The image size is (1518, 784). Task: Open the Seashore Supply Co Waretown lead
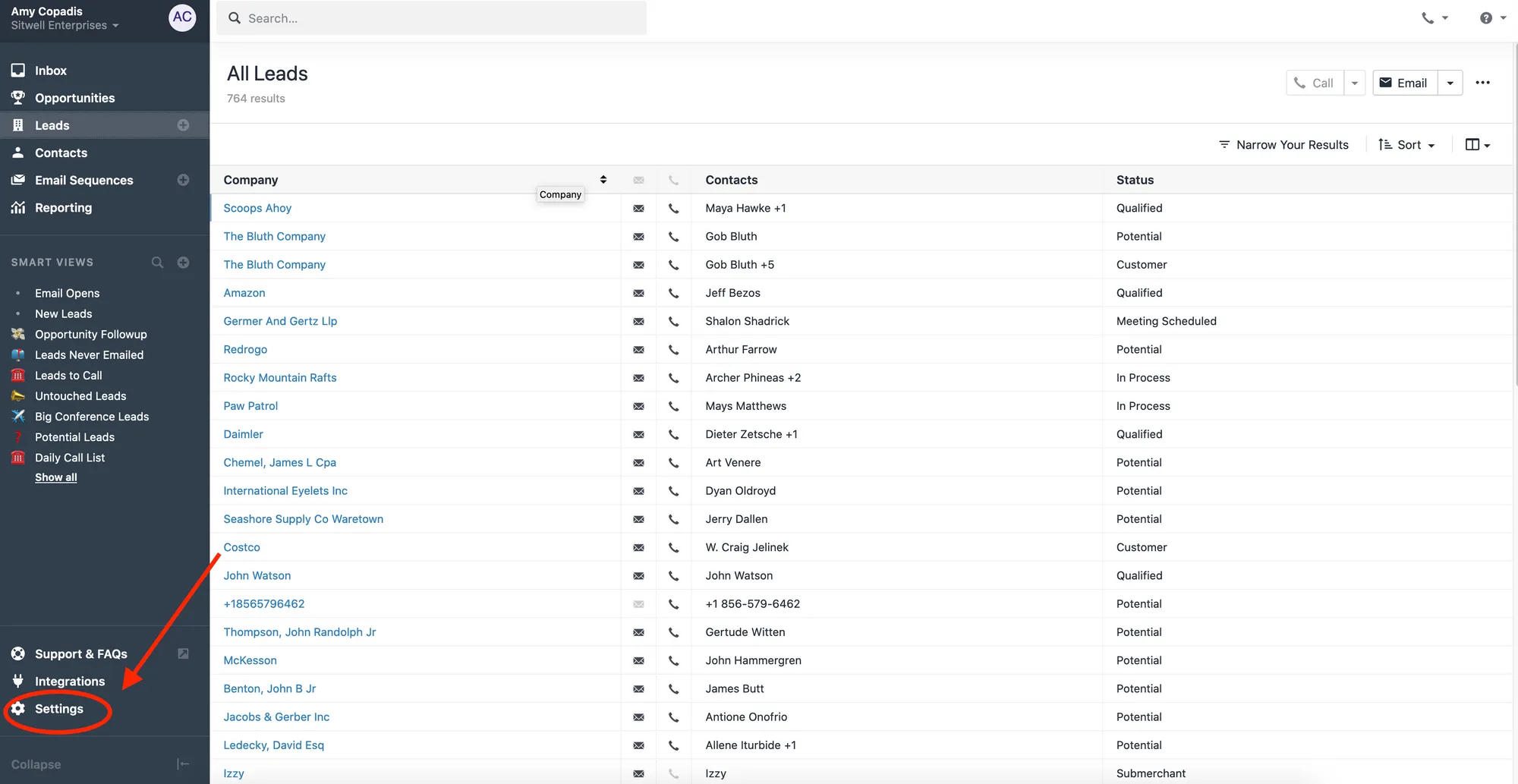[x=303, y=519]
